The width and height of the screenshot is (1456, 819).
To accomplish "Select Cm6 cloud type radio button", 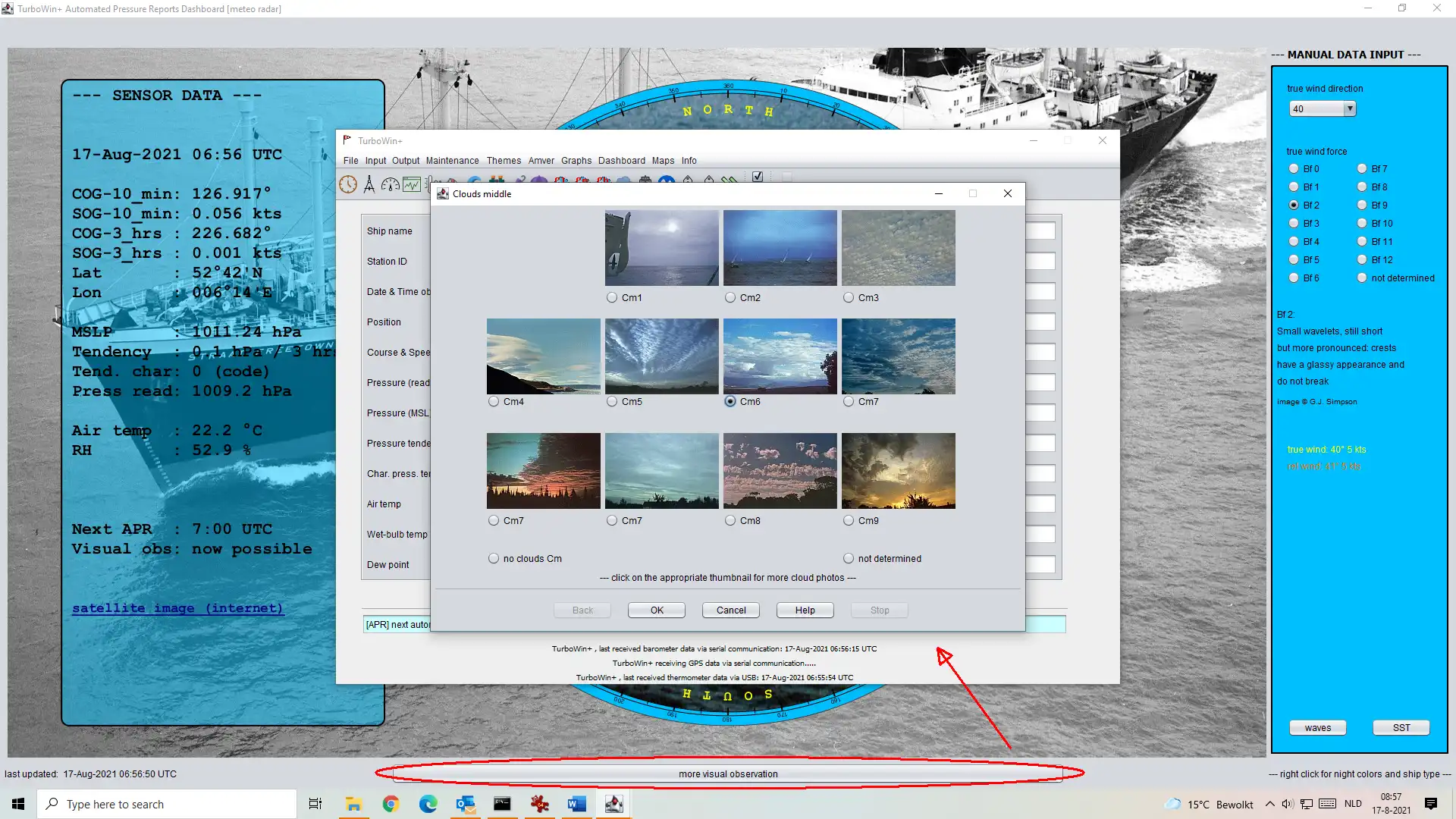I will (x=730, y=402).
